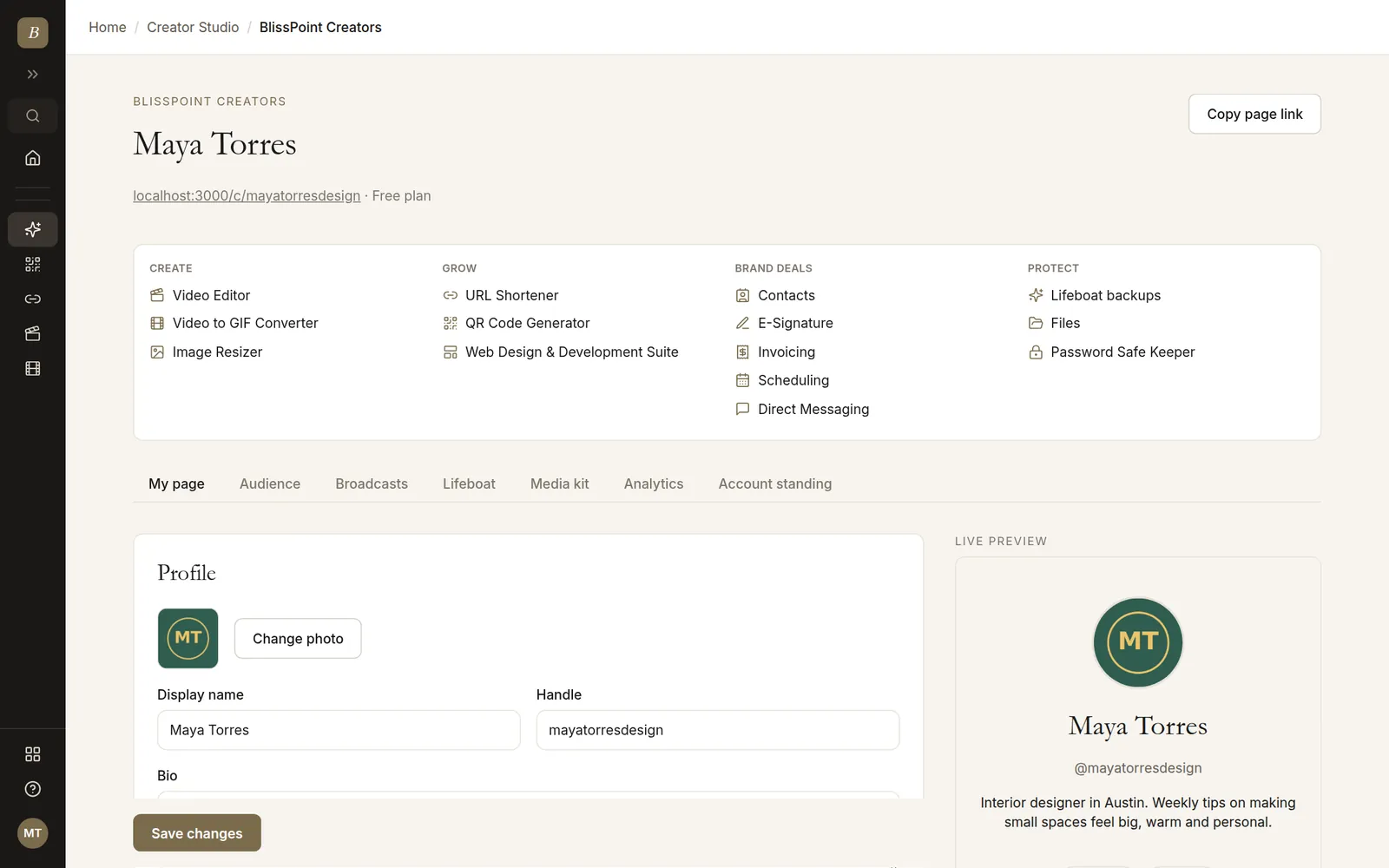Click Save changes button

point(197,833)
